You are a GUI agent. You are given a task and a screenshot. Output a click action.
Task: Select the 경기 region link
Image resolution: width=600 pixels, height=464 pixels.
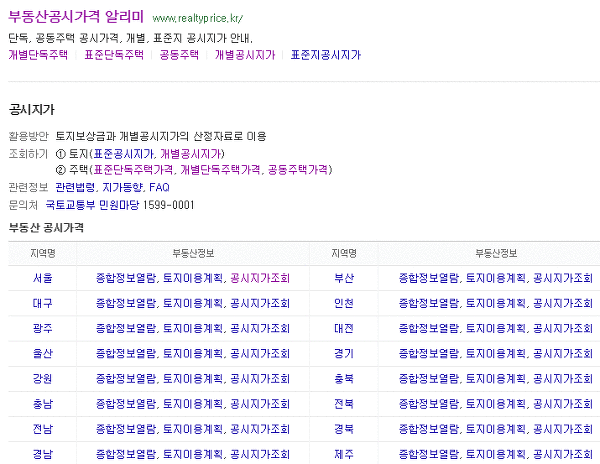point(344,353)
